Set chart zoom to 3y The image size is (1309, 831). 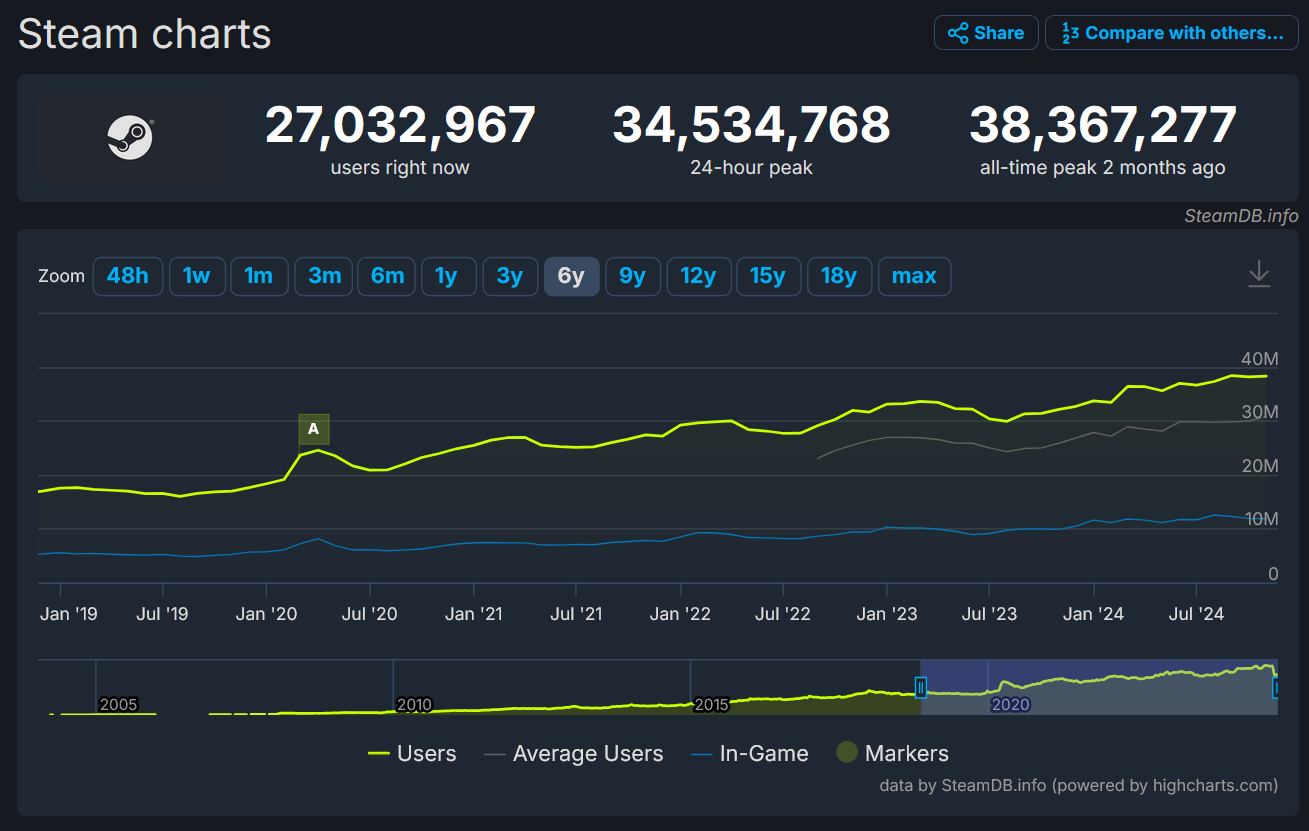pos(510,277)
